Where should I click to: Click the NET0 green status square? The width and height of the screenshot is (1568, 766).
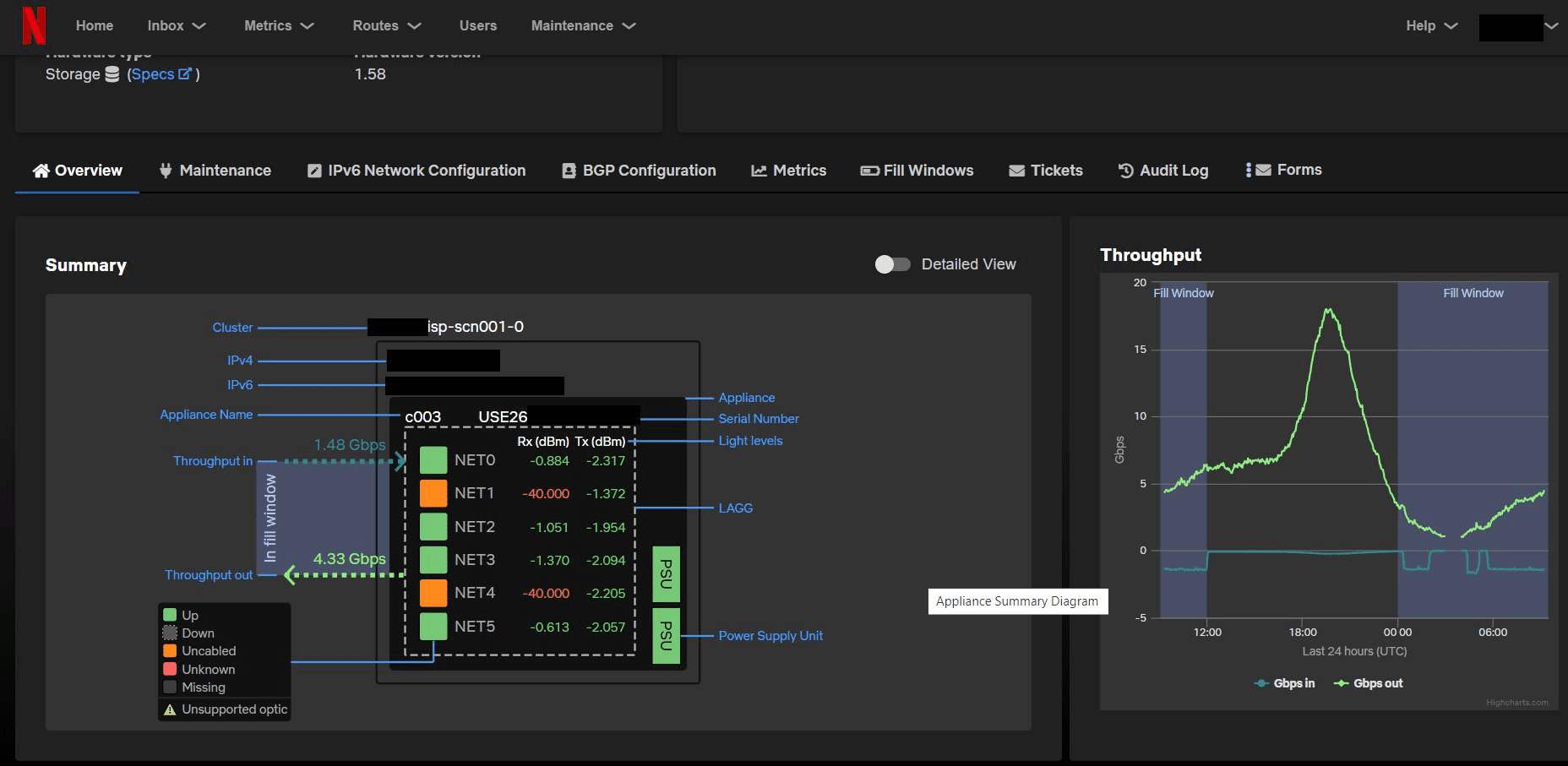coord(433,460)
